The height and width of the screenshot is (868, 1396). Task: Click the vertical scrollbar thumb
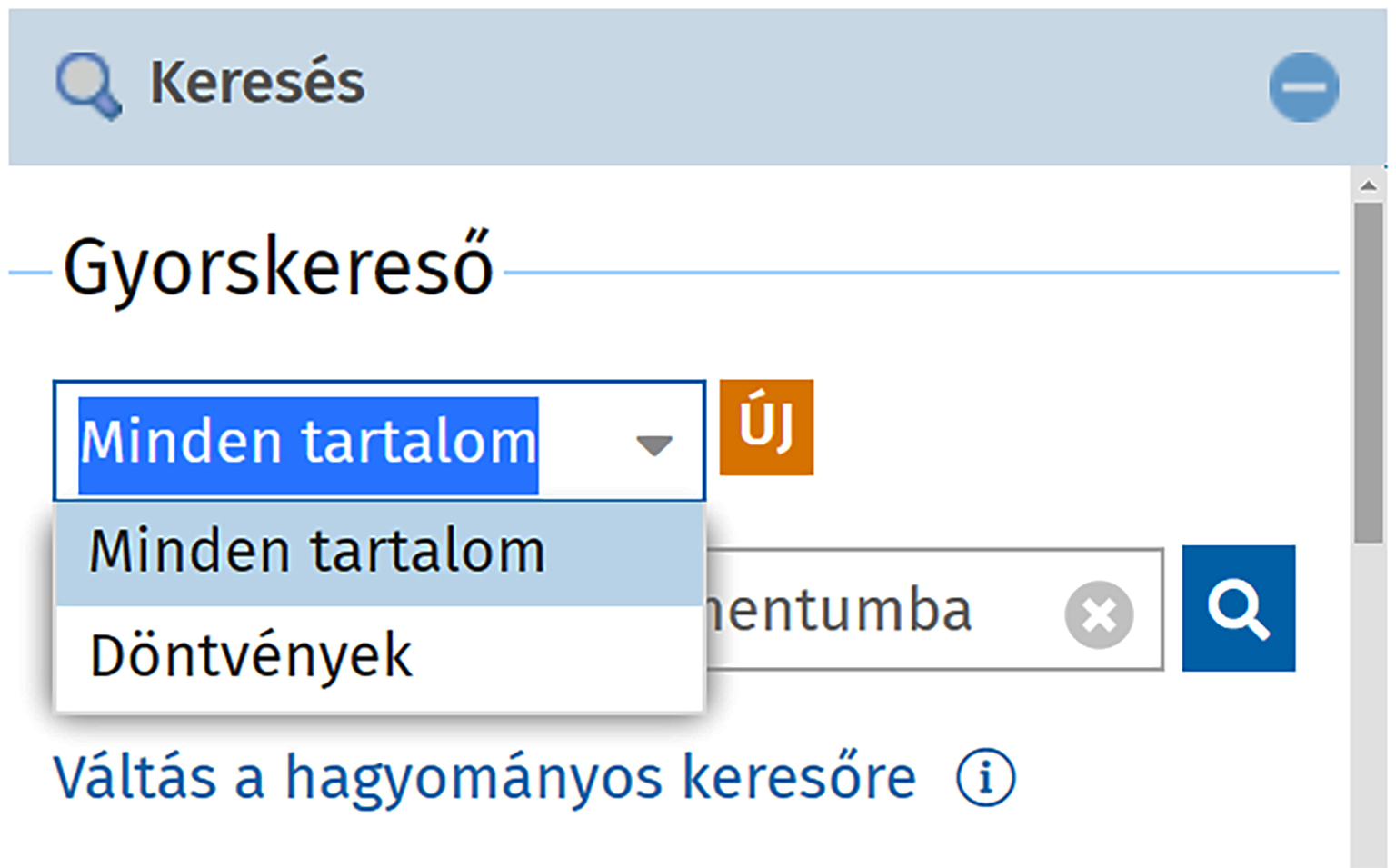1368,373
